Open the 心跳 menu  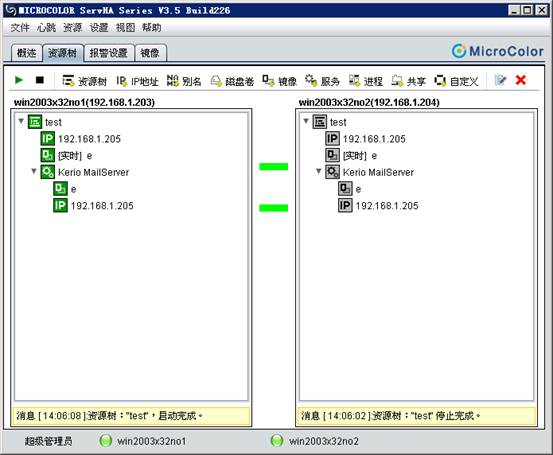coord(46,28)
